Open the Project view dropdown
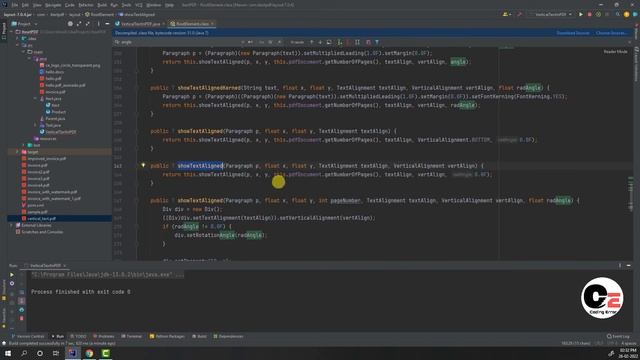The width and height of the screenshot is (640, 360). point(24,24)
